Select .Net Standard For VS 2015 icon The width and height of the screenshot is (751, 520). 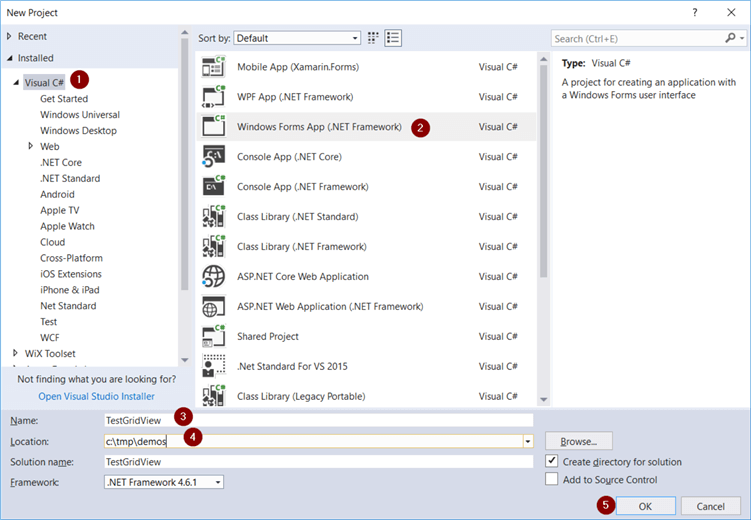[213, 366]
